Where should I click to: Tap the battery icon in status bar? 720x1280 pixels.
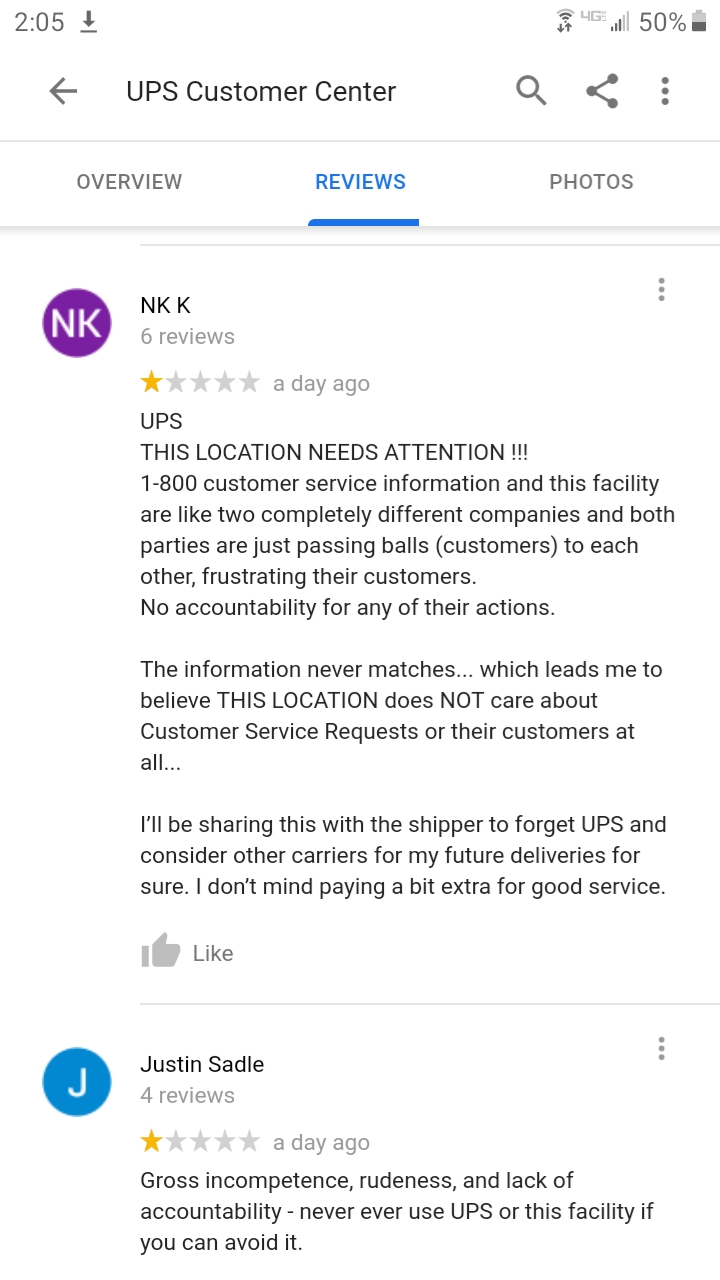point(698,22)
